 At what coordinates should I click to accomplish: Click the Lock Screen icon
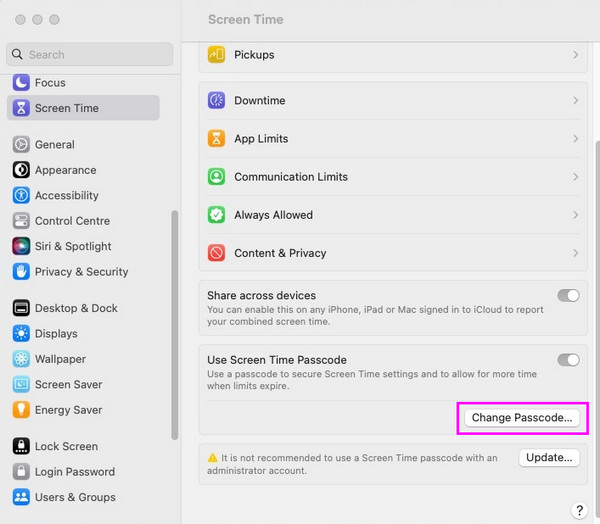(x=21, y=446)
